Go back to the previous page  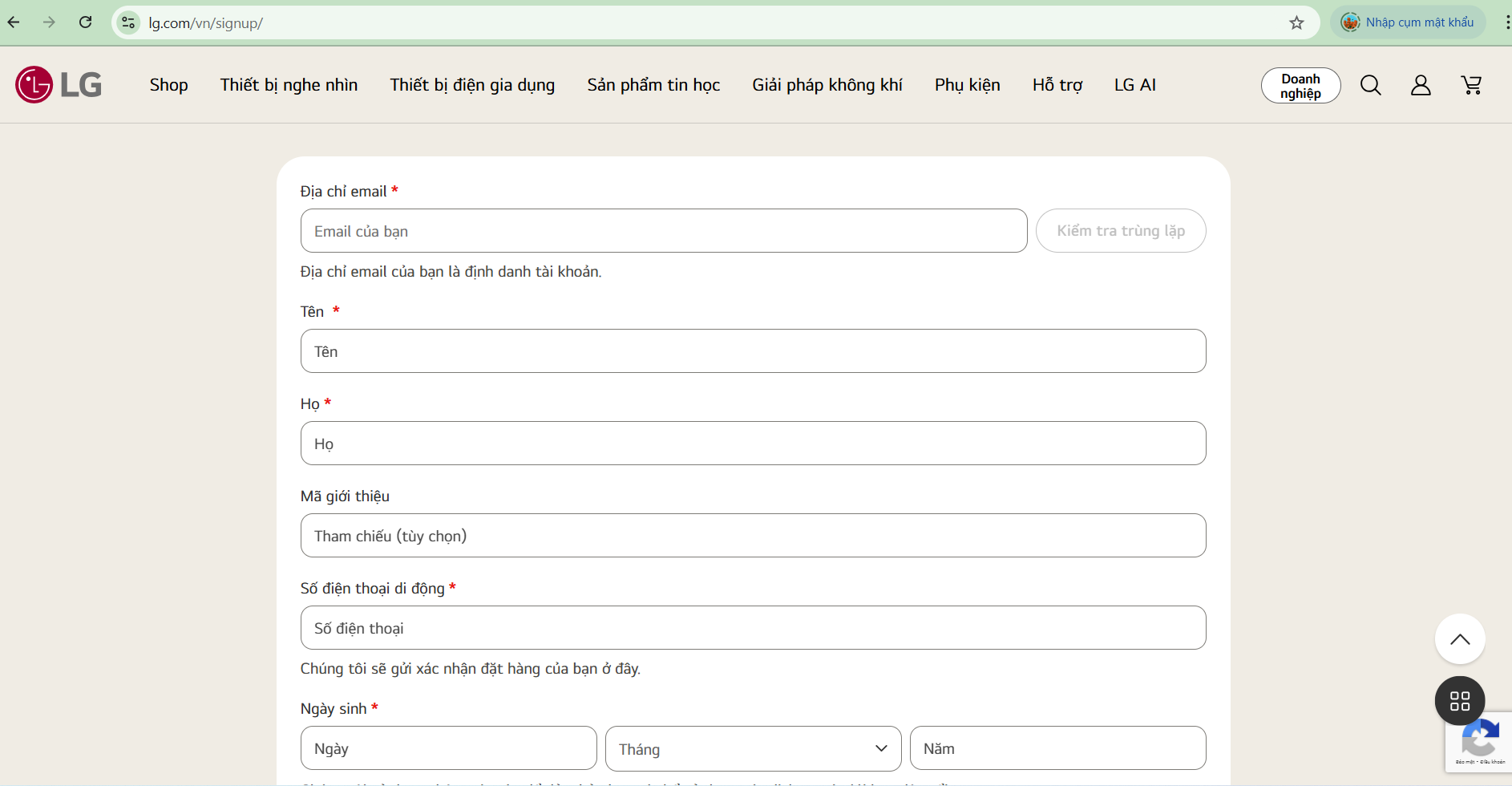click(14, 22)
